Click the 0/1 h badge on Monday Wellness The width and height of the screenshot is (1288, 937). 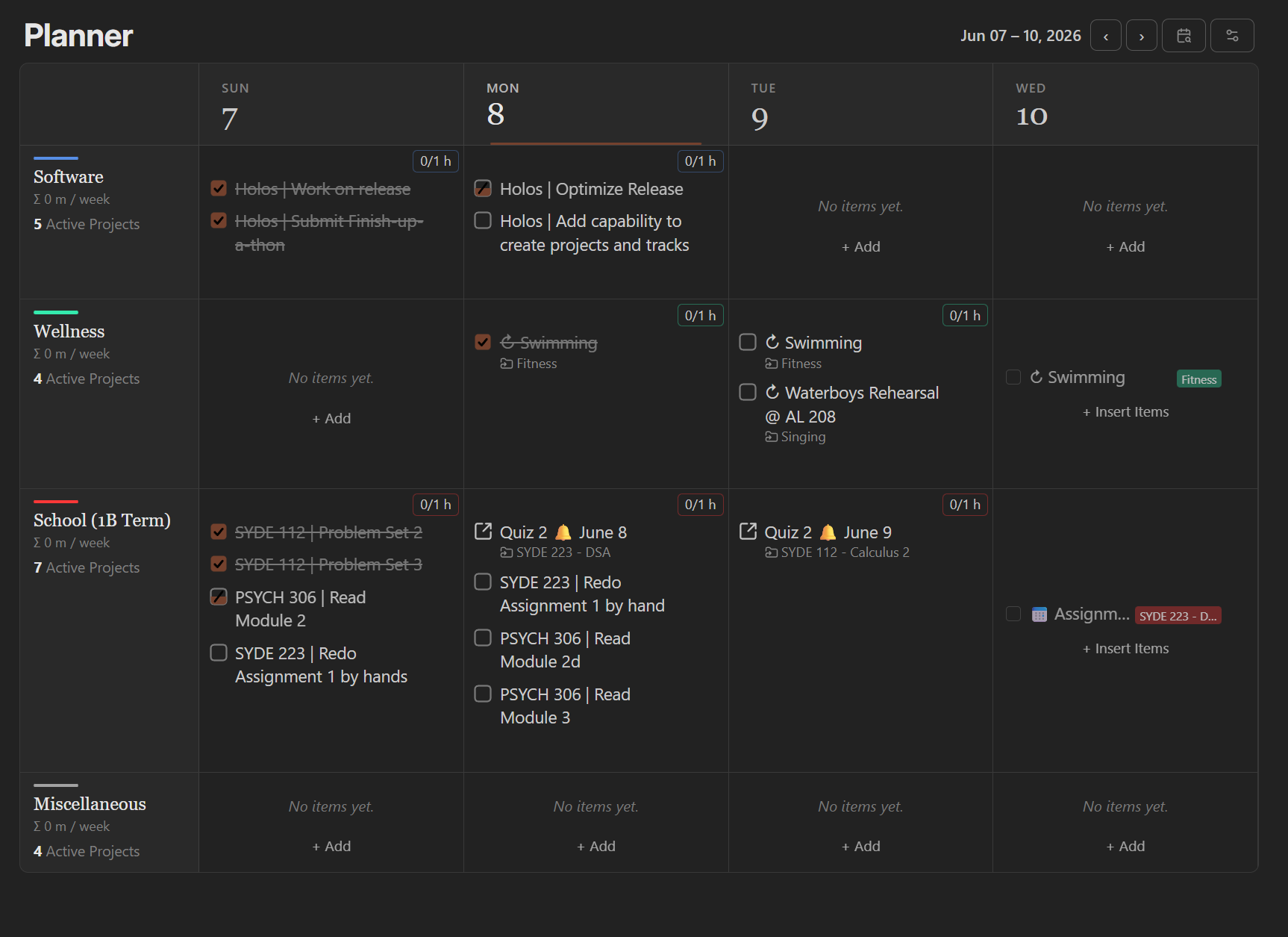pyautogui.click(x=700, y=316)
